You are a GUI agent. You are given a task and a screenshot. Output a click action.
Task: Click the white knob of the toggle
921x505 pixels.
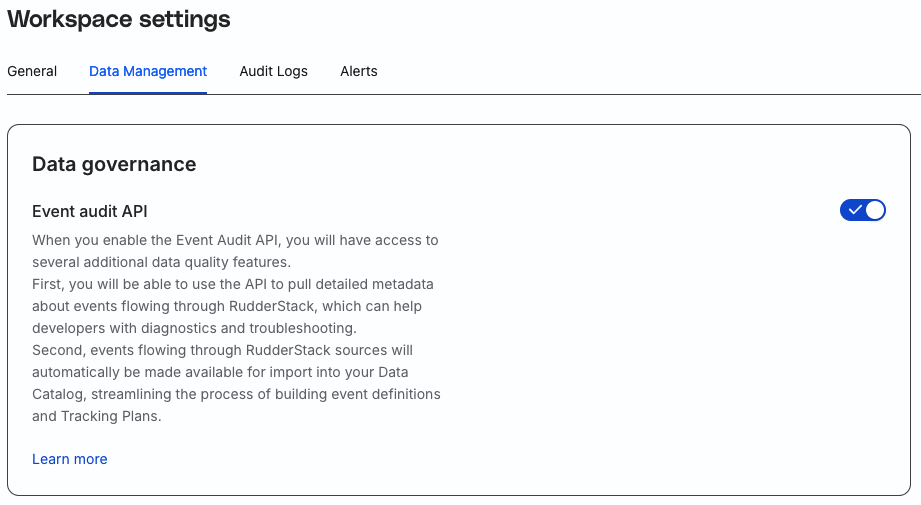click(874, 210)
